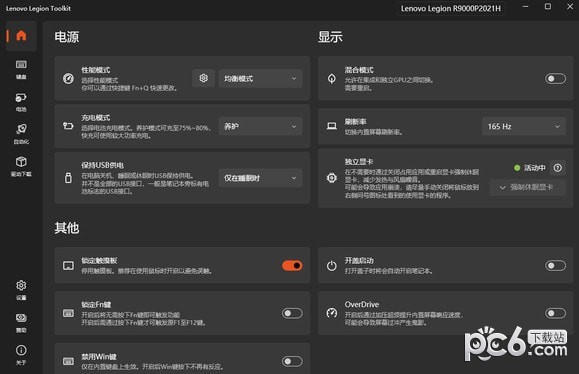Enable the OverDrive switch
This screenshot has height=374, width=579.
(555, 313)
